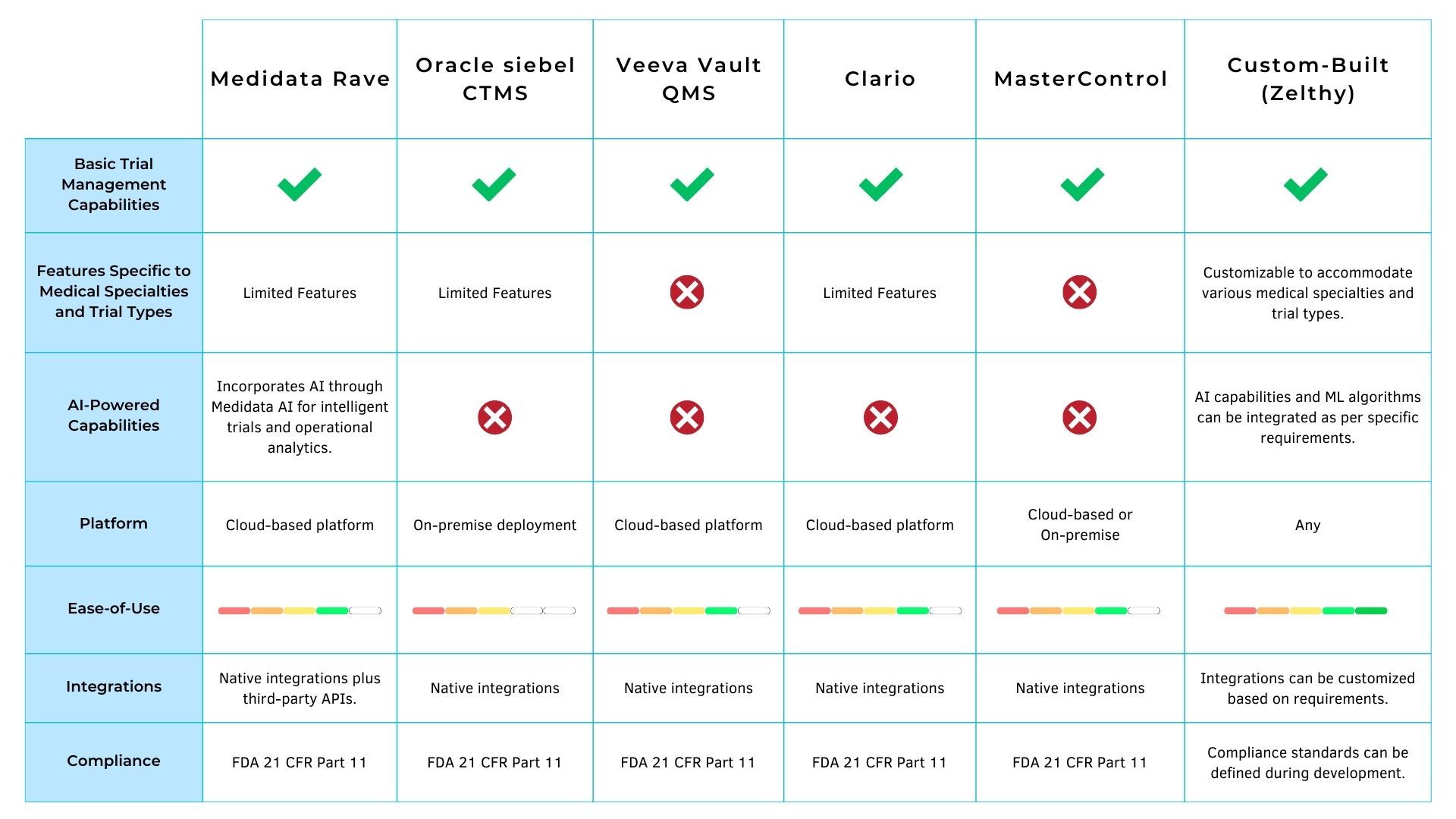Click the red X for Veeva Vault specialty features
Viewport: 1456px width, 819px height.
click(687, 292)
